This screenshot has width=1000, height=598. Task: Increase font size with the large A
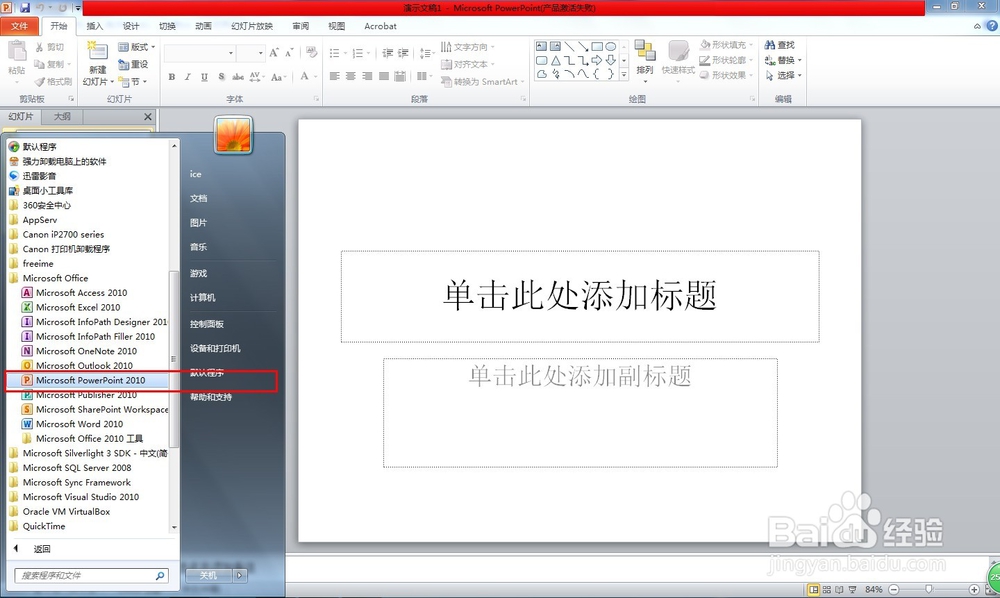(x=274, y=53)
